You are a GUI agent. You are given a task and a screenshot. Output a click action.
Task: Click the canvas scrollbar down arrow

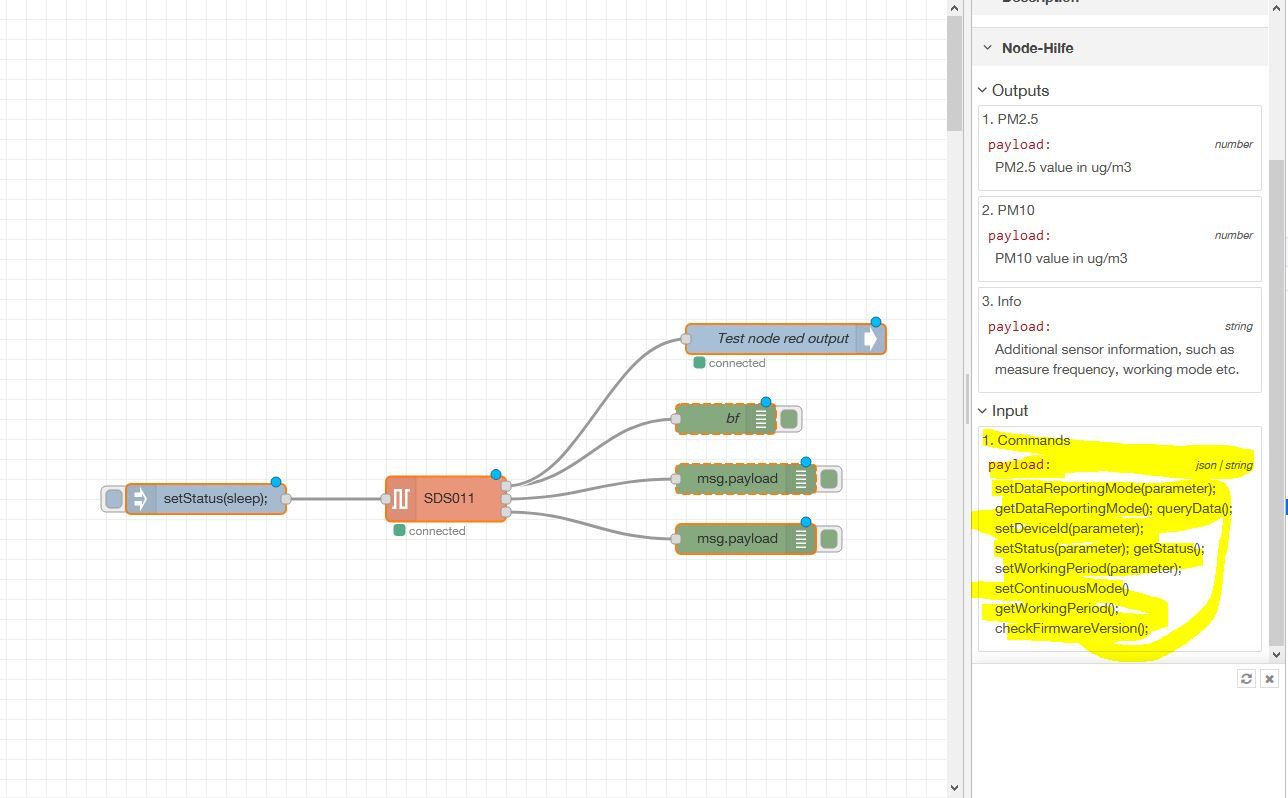click(x=955, y=788)
